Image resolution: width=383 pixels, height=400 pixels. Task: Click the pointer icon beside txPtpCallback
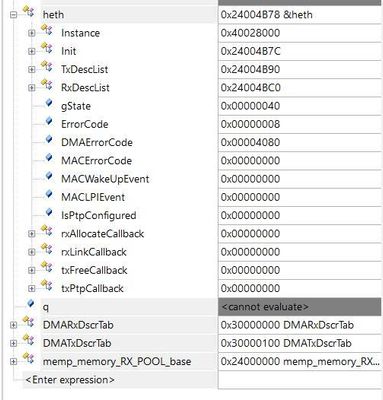point(47,286)
